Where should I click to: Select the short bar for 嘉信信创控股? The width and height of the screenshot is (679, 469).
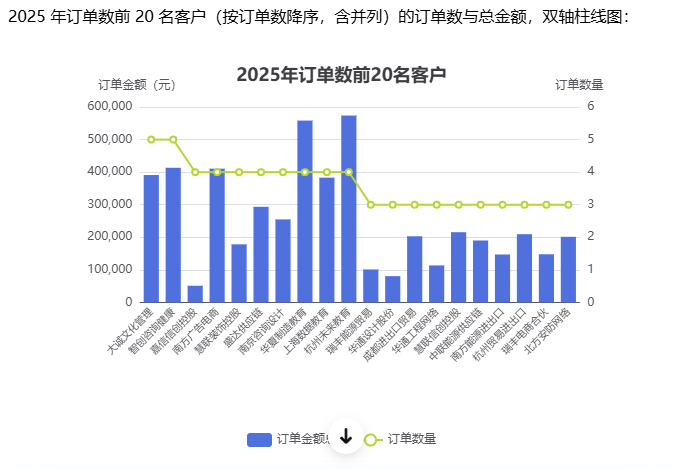point(195,294)
